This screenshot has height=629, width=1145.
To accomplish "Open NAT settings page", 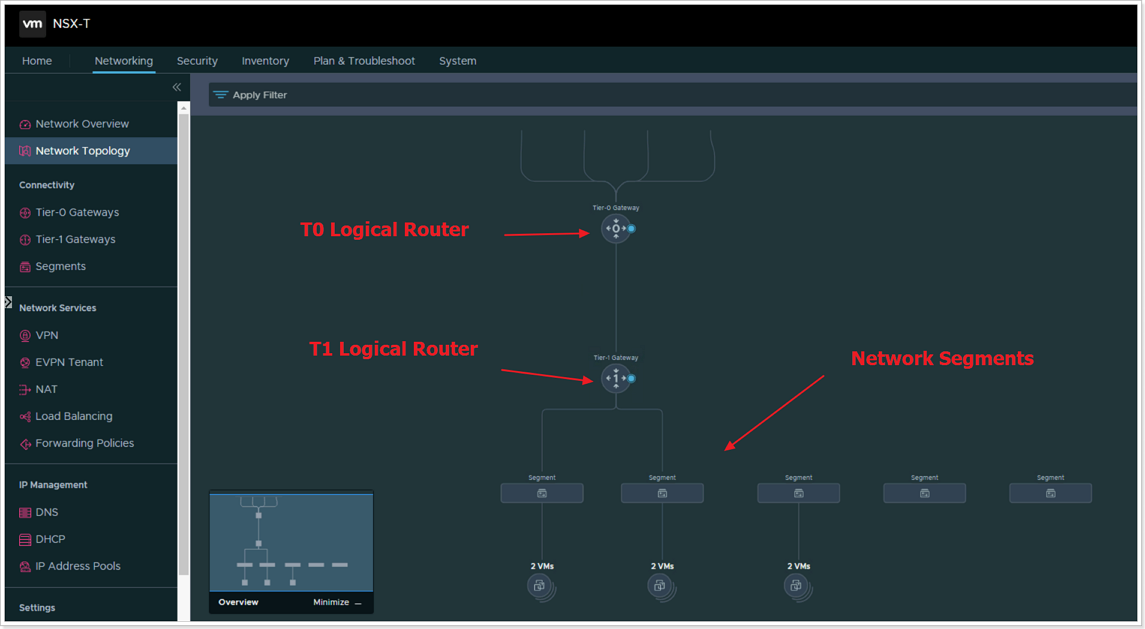I will 46,389.
